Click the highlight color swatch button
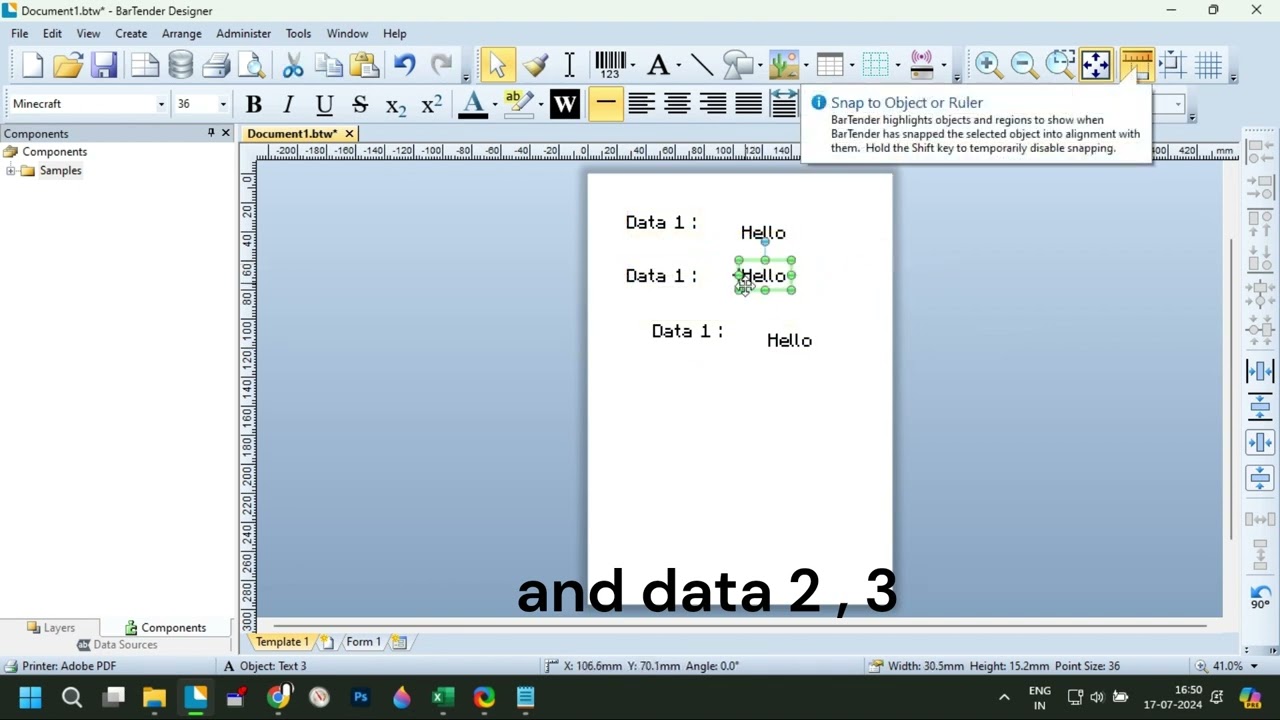The image size is (1280, 720). pyautogui.click(x=518, y=104)
